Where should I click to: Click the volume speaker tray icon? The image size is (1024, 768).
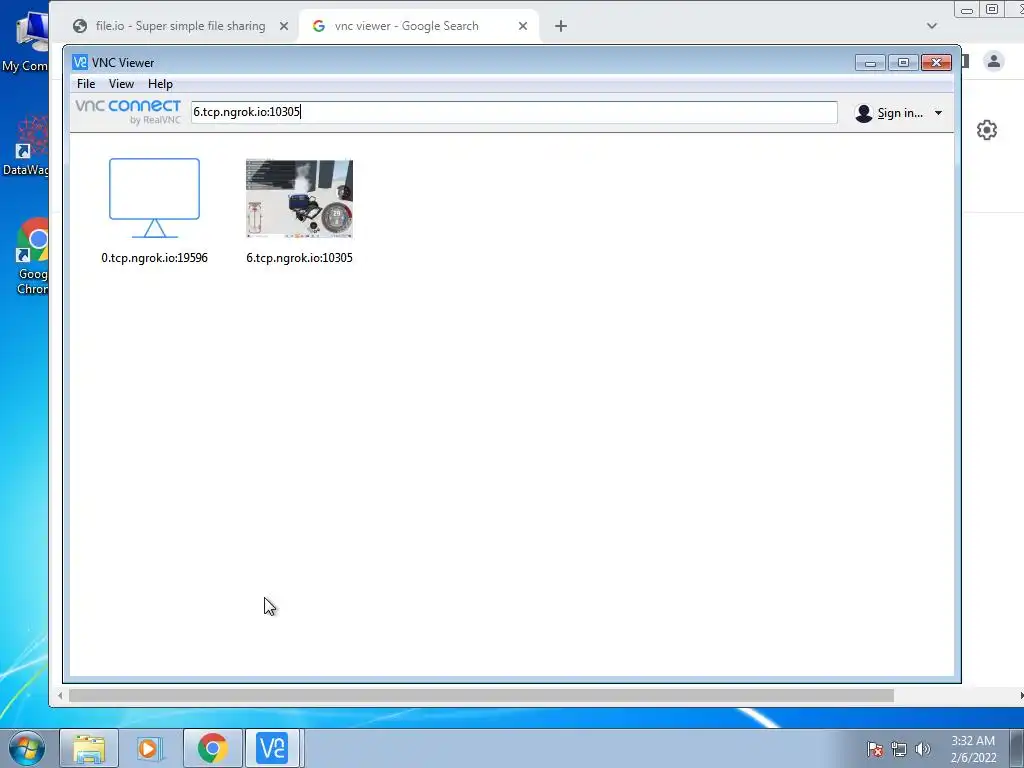[923, 749]
